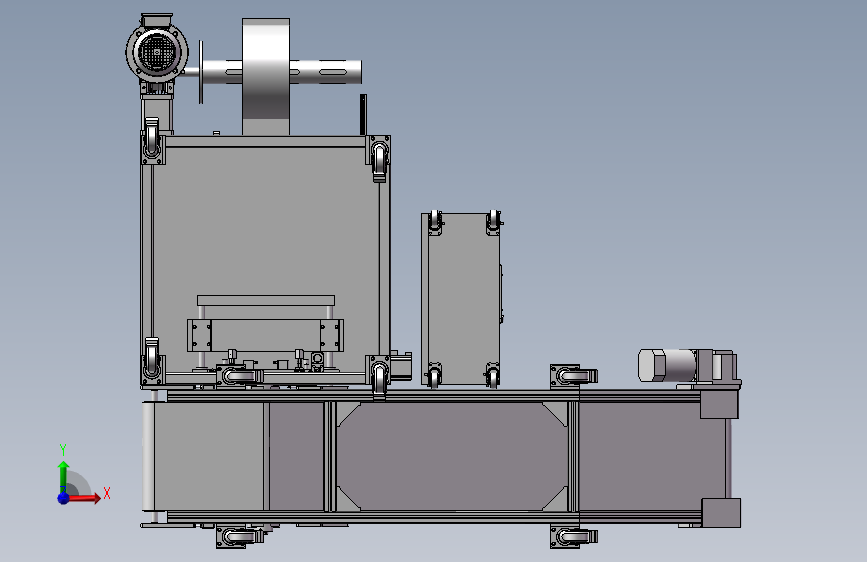Select the small standalone cabinet with four casters
Image resolution: width=867 pixels, height=562 pixels.
[x=461, y=299]
